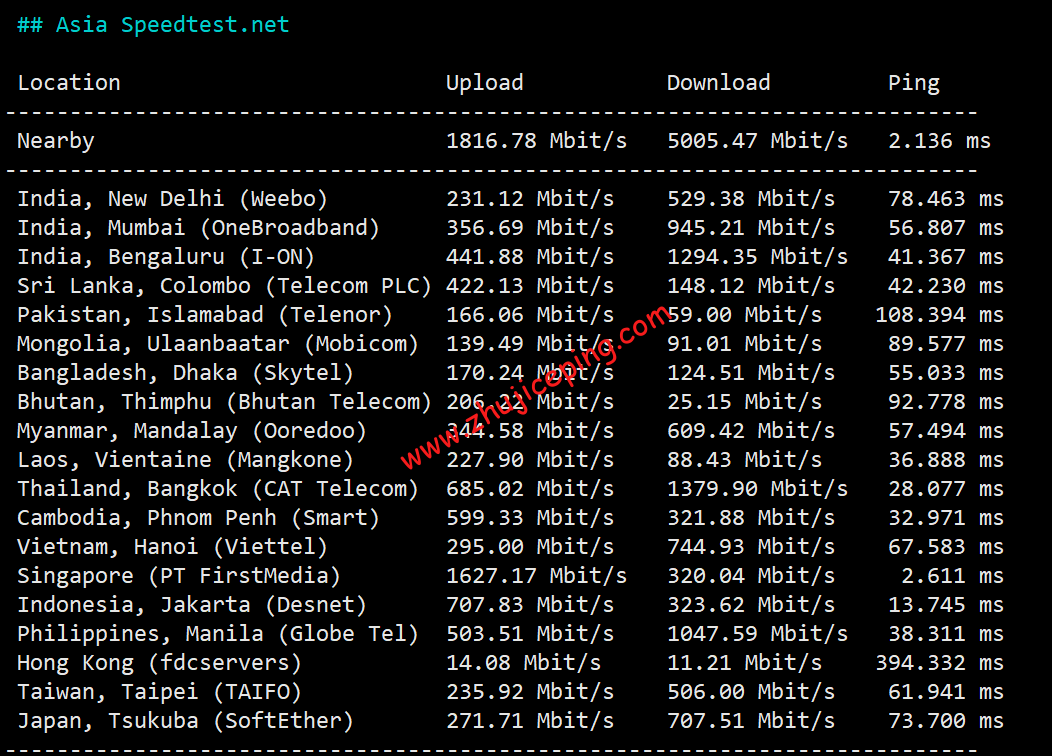This screenshot has height=756, width=1052.
Task: Select Singapore ping '2.611 ms'
Action: (953, 576)
